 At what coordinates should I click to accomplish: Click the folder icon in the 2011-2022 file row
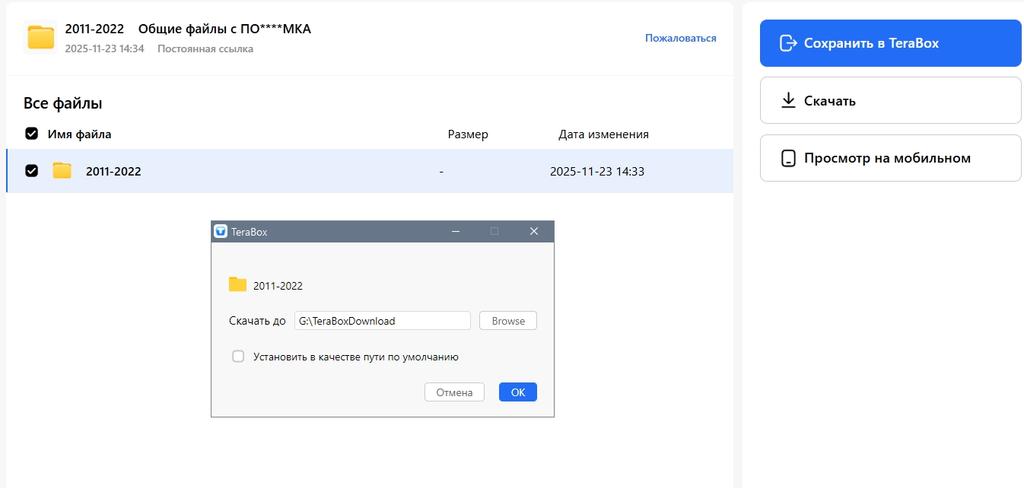pyautogui.click(x=62, y=171)
